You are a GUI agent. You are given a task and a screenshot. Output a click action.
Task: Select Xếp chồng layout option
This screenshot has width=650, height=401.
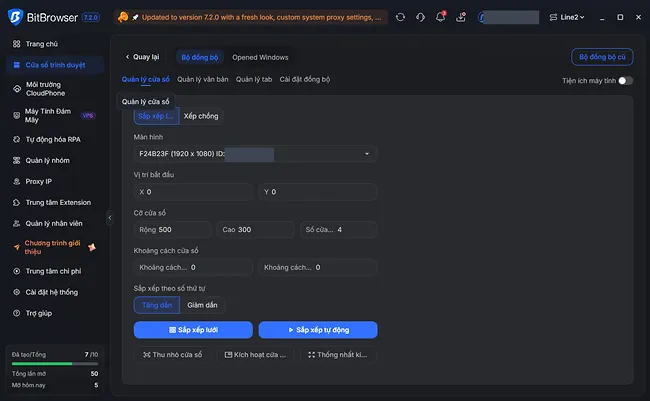201,116
